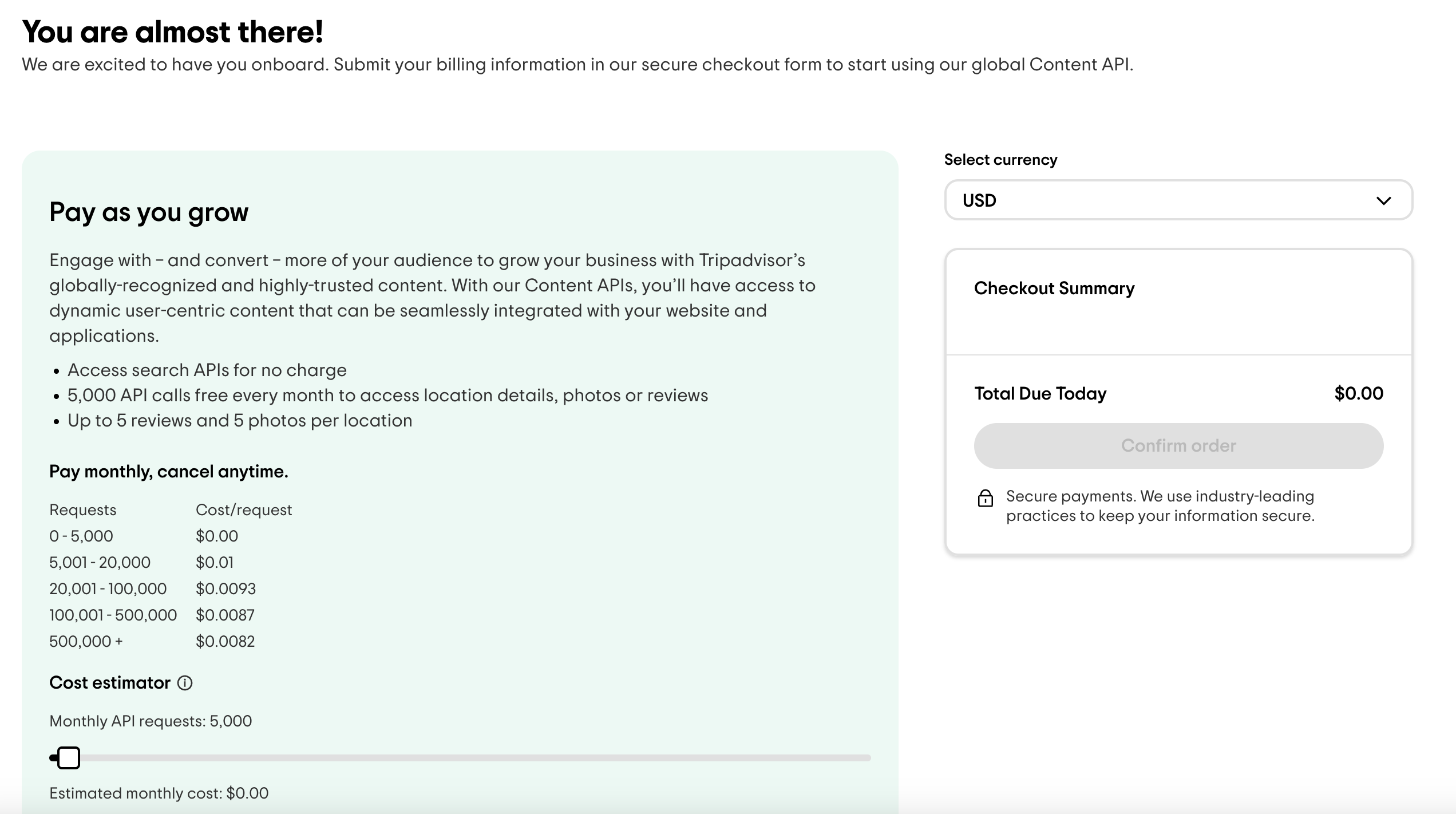
Task: Click the "100,001 - 500,000" requests tier
Action: 113,615
